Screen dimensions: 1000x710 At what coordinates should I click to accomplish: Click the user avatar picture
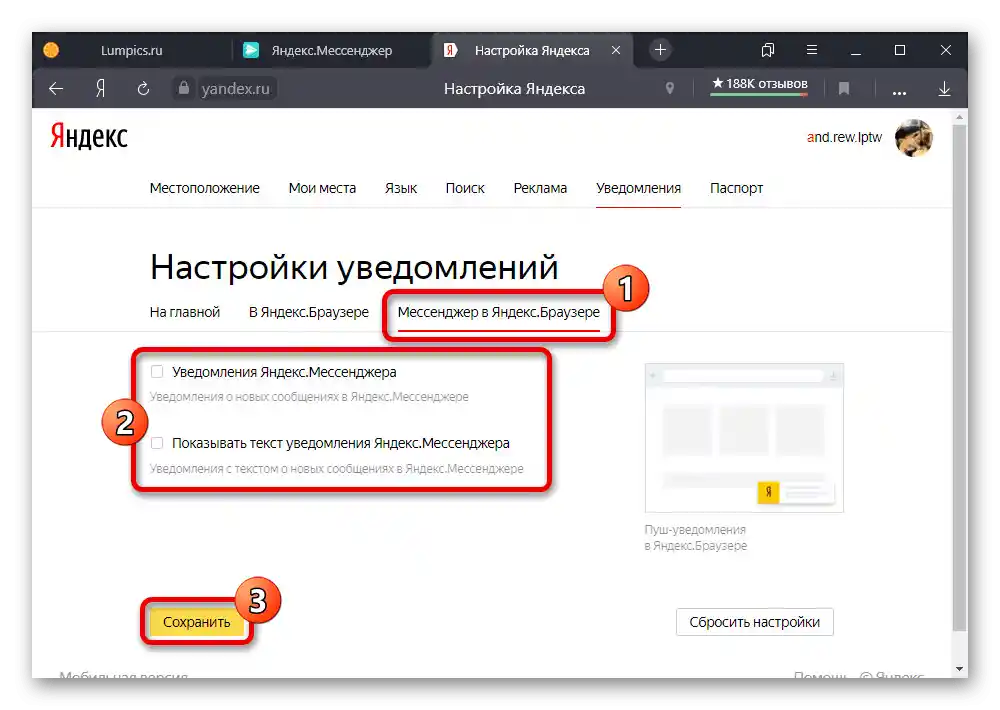[914, 137]
